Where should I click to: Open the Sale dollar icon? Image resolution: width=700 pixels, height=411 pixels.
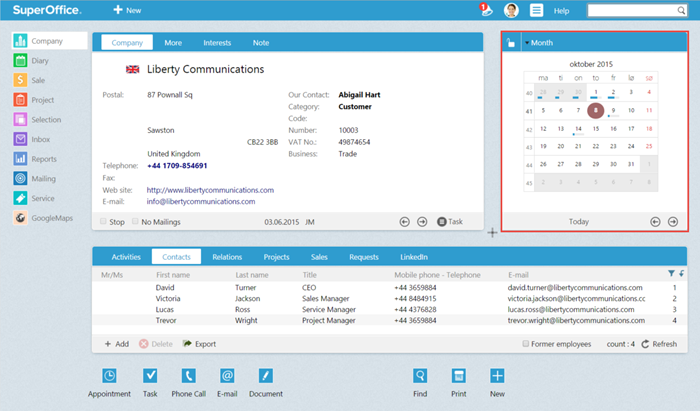[20, 80]
